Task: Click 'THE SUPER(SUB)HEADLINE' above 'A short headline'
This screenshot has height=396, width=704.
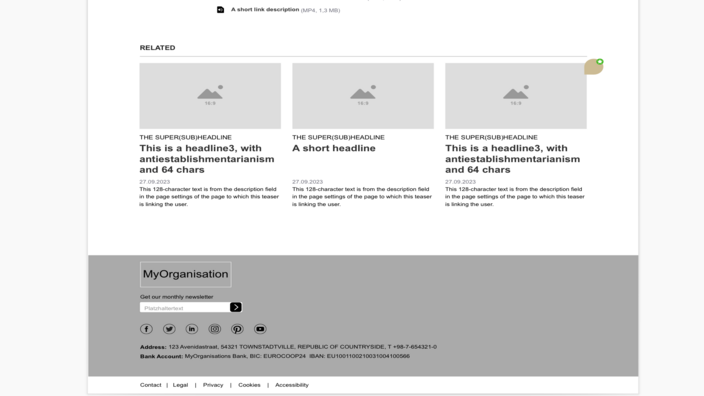Action: coord(338,137)
